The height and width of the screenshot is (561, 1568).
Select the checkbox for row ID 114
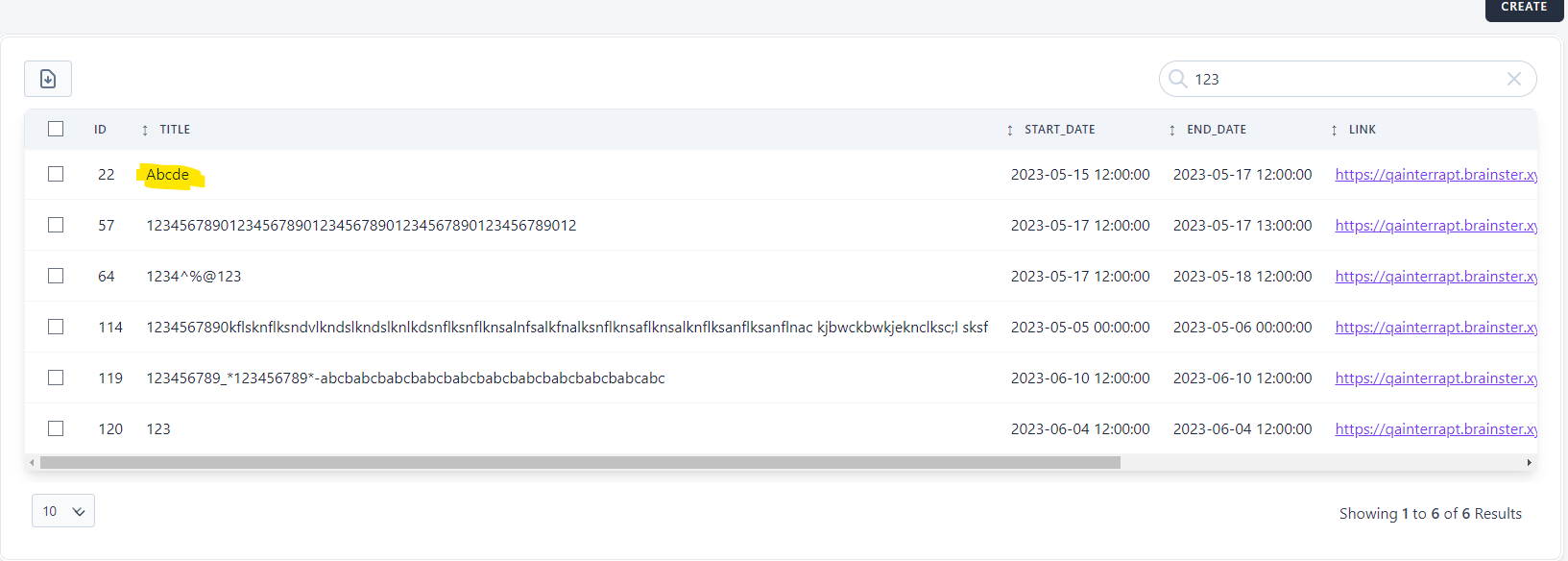(56, 327)
